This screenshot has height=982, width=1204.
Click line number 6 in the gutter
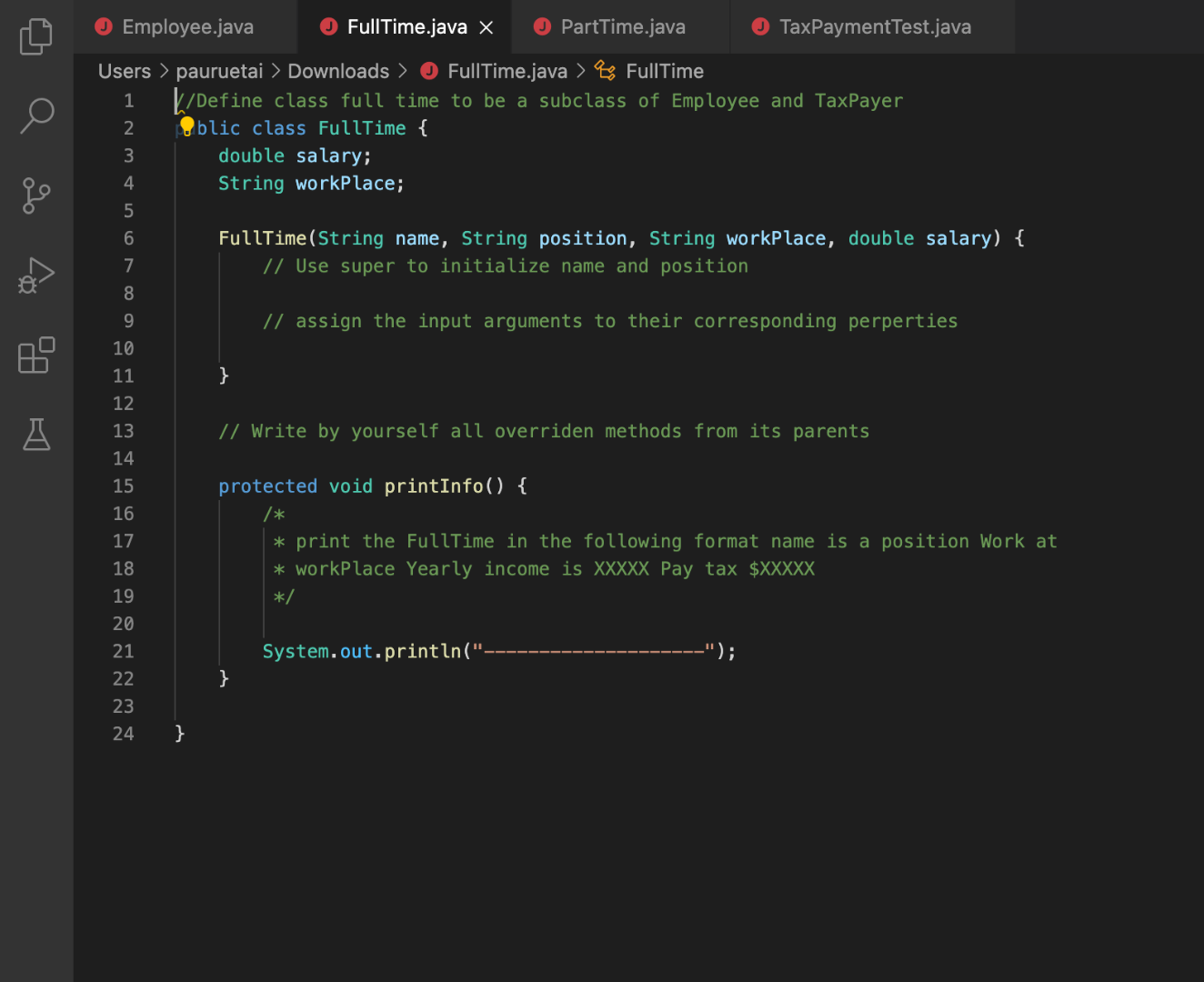(x=128, y=238)
